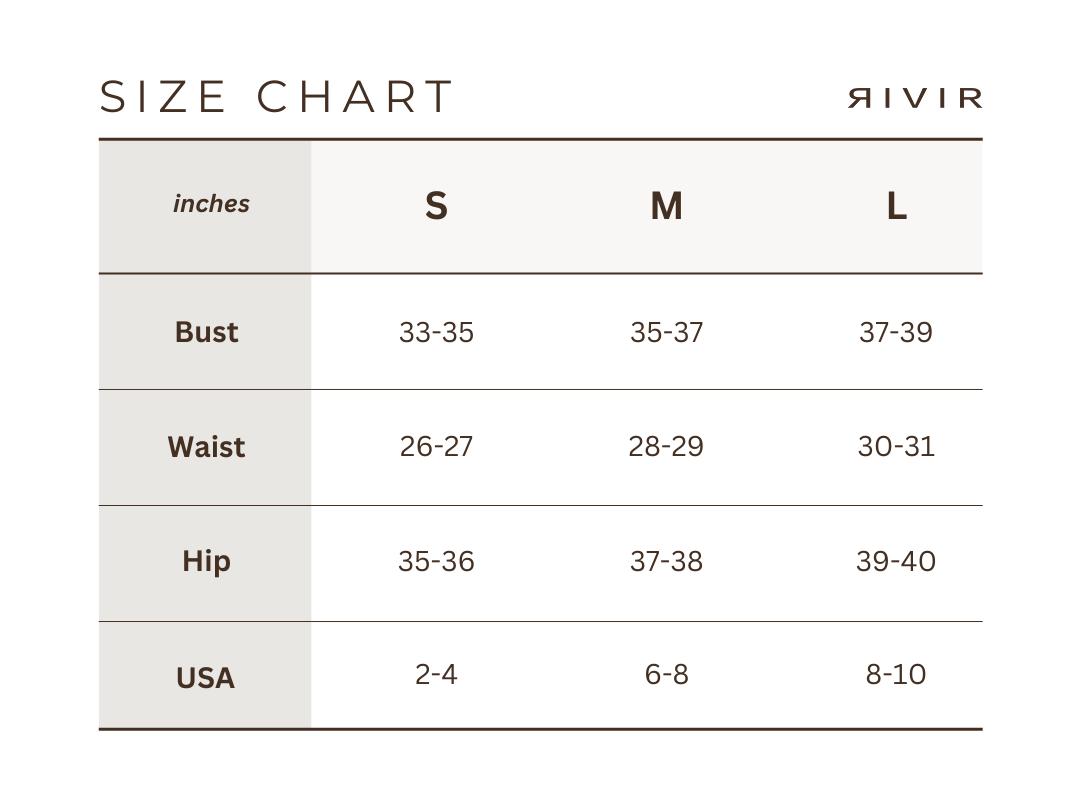Image resolution: width=1080 pixels, height=800 pixels.
Task: Select the M size column header
Action: point(666,206)
